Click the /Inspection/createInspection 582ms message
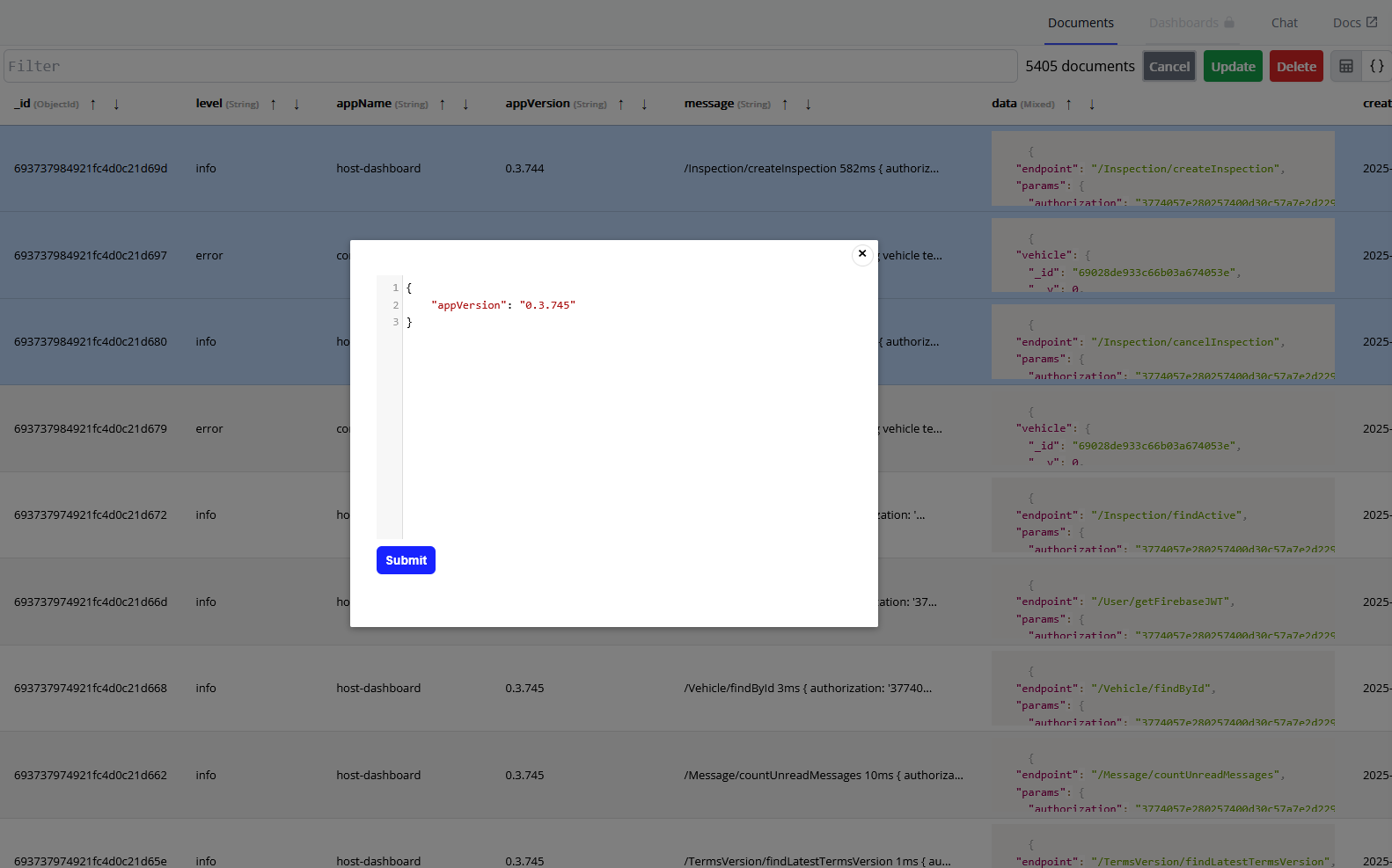The width and height of the screenshot is (1392, 868). click(x=811, y=168)
